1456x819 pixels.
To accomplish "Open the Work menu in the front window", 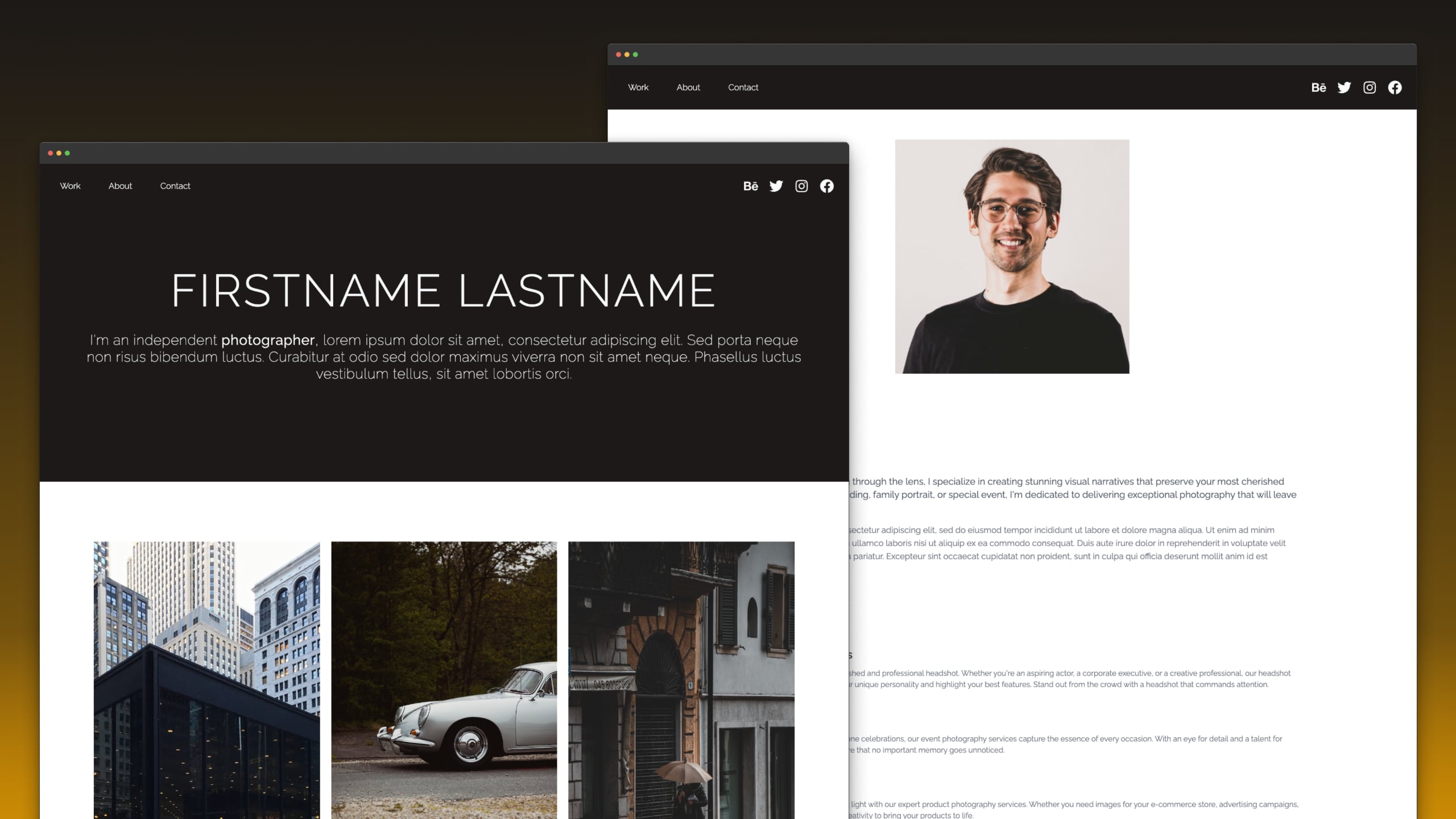I will [x=70, y=186].
